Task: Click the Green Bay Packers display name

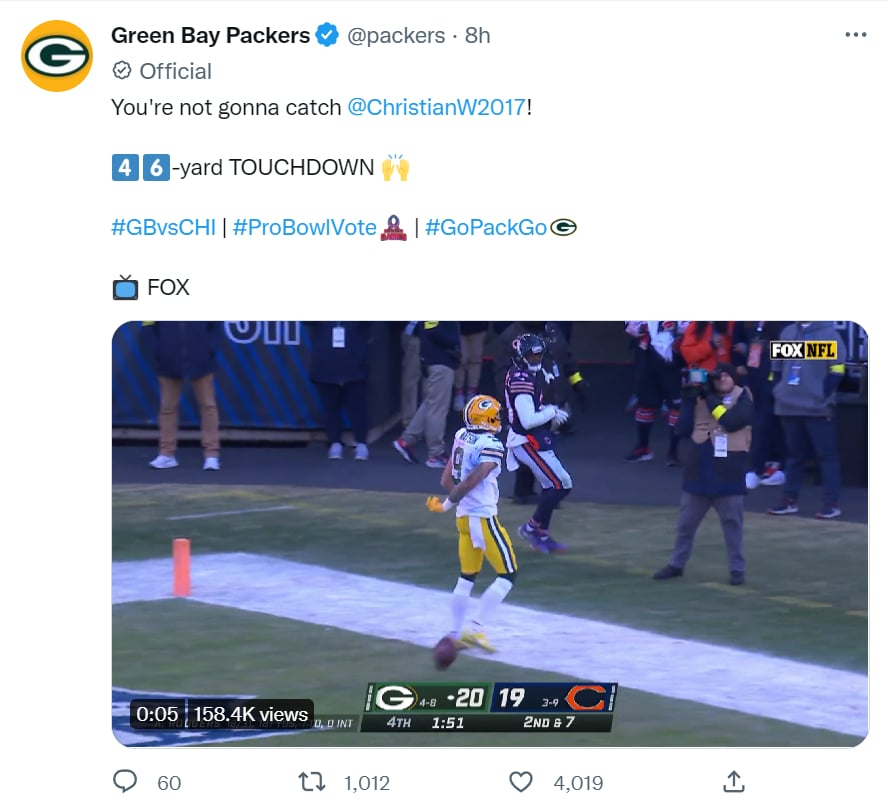Action: [210, 35]
